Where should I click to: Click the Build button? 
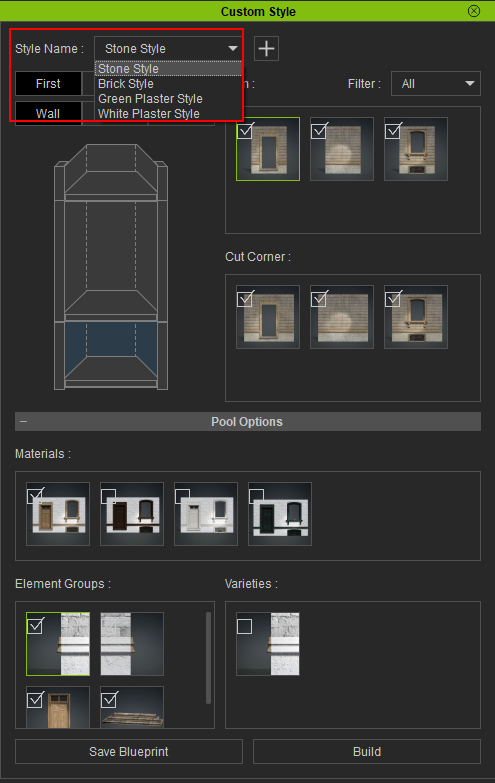coord(367,752)
